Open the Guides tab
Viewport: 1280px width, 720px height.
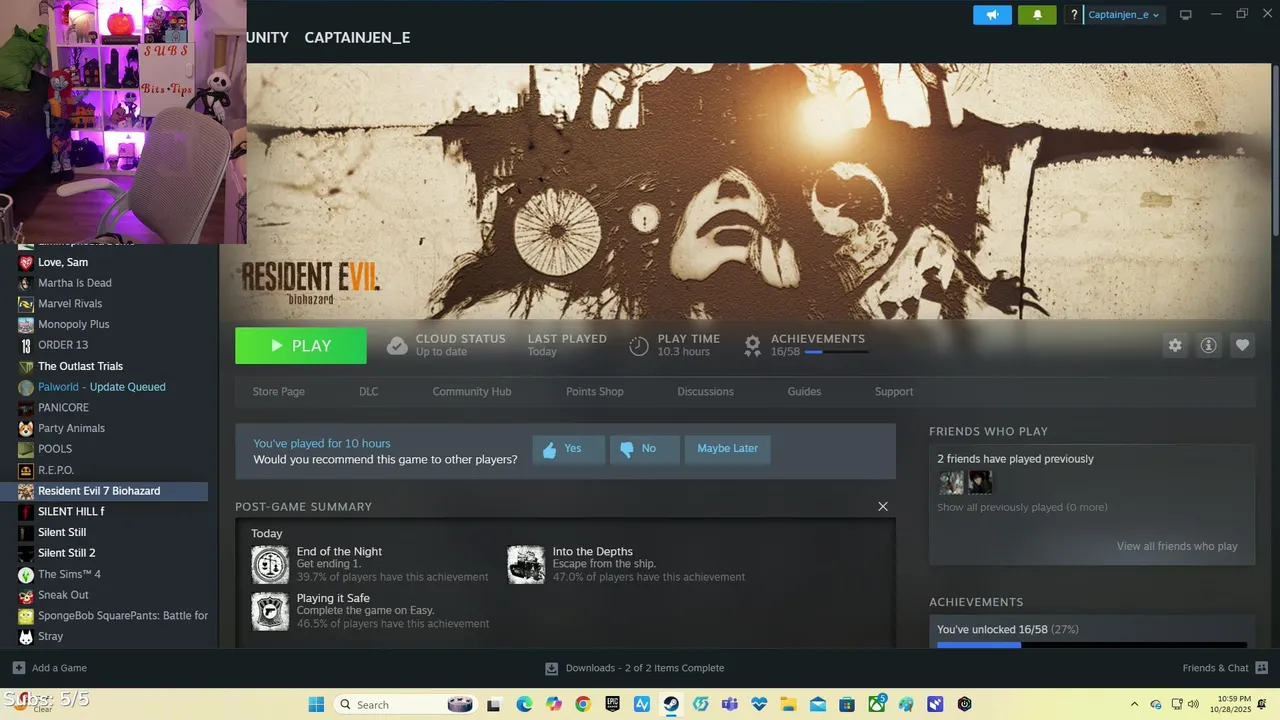804,392
